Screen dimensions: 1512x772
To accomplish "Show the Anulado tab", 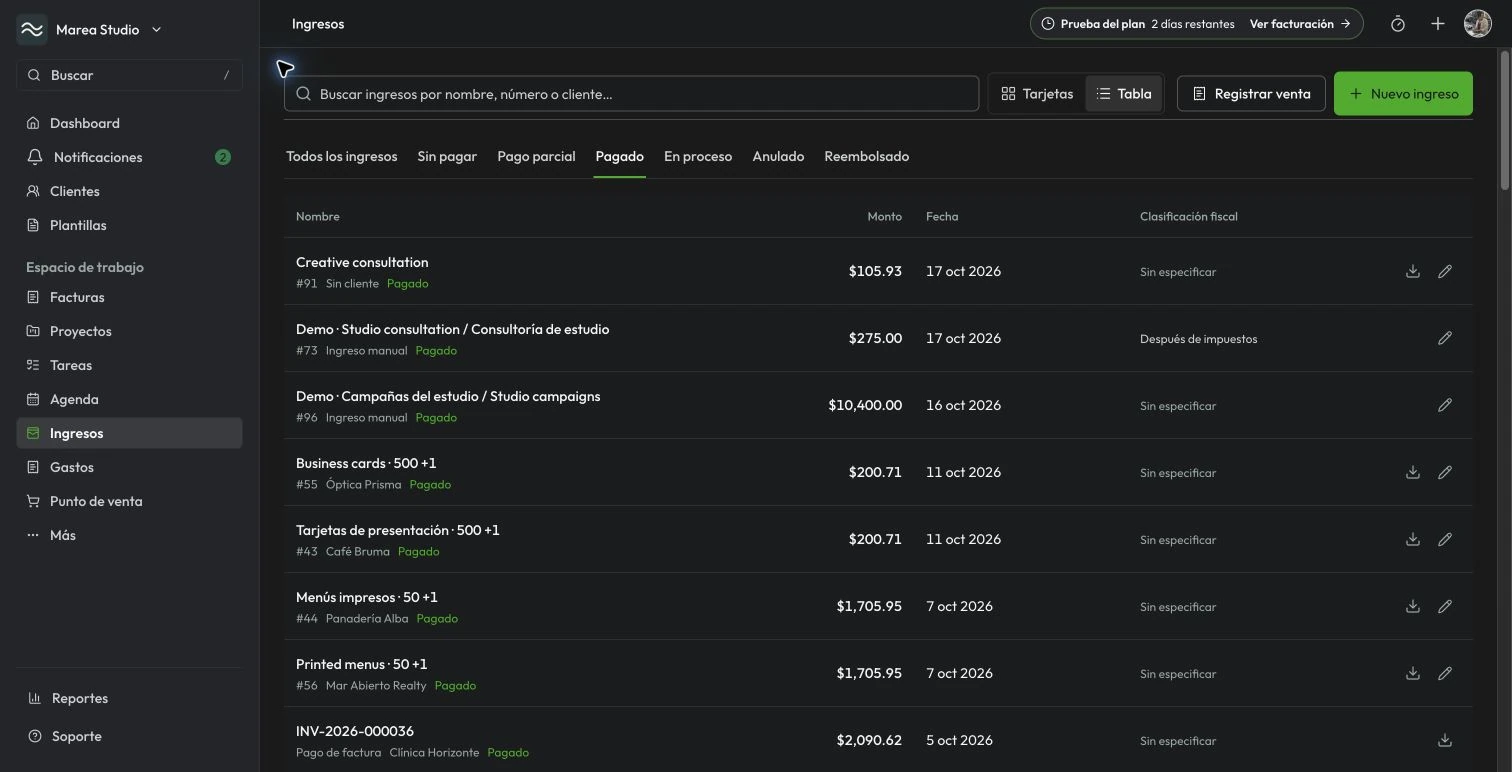I will click(778, 156).
